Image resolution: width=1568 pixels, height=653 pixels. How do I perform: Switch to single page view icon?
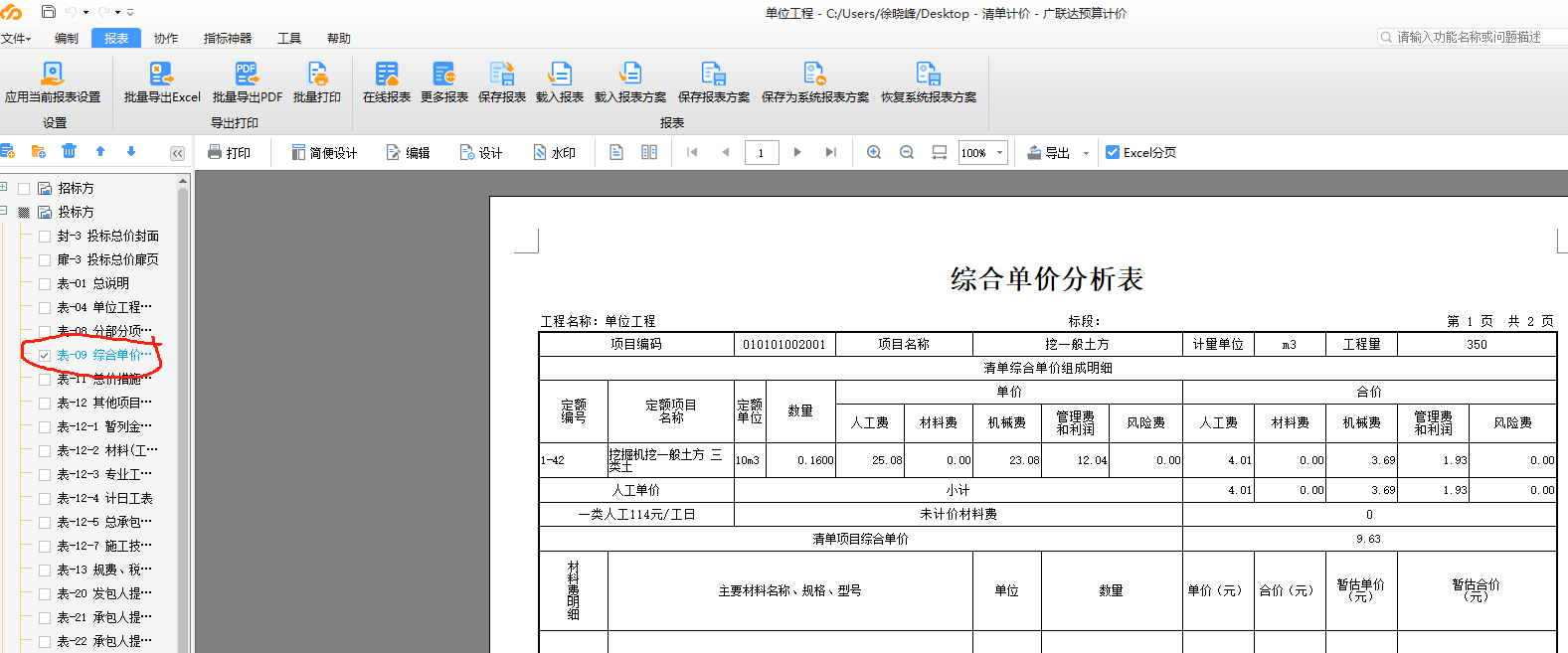tap(616, 152)
